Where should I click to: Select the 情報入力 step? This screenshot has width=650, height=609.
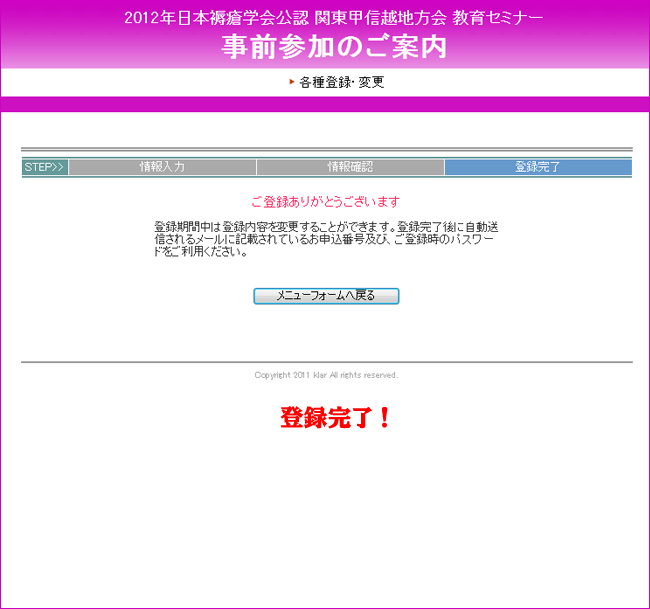coord(162,167)
